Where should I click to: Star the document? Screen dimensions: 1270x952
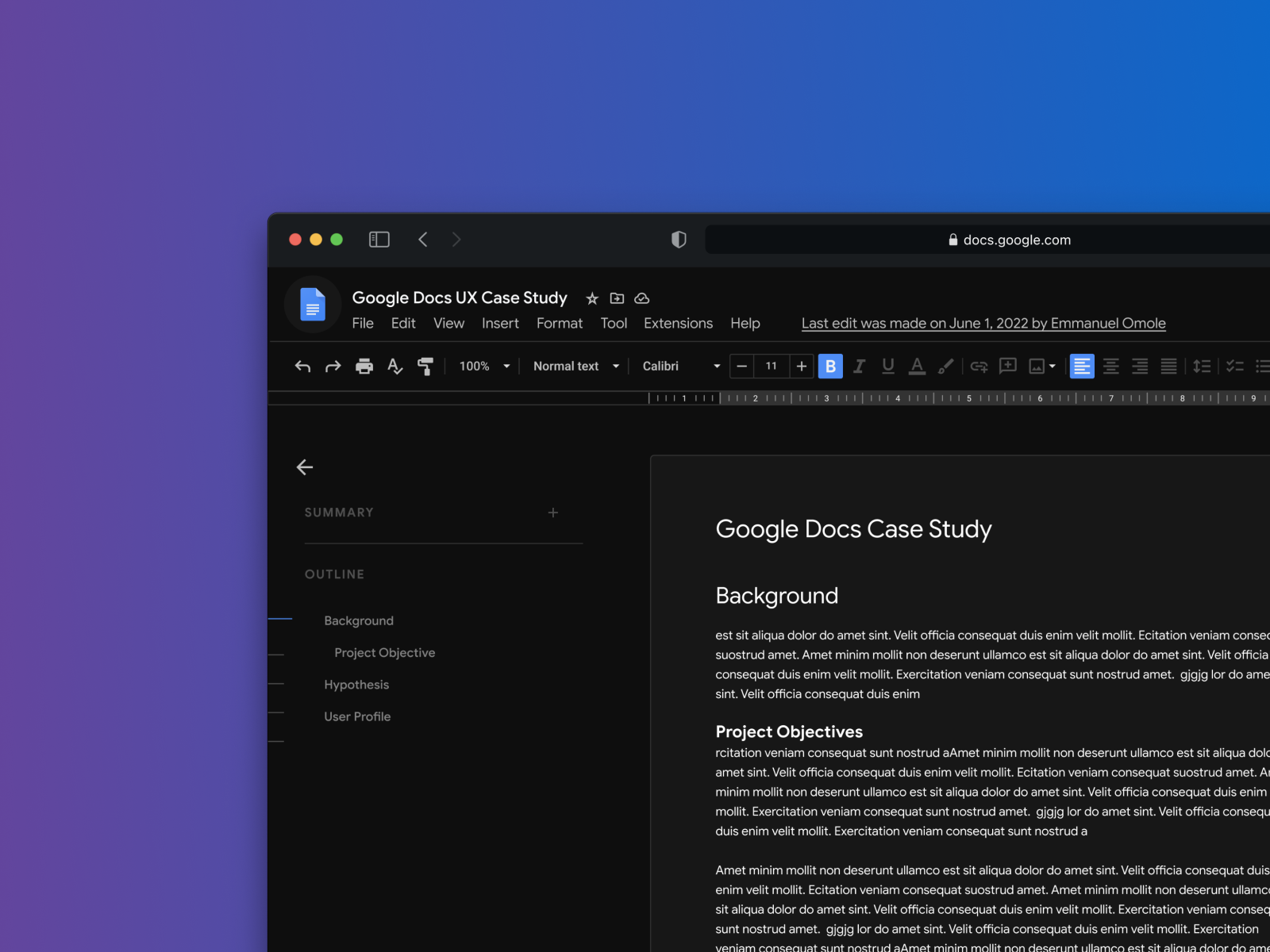point(592,298)
